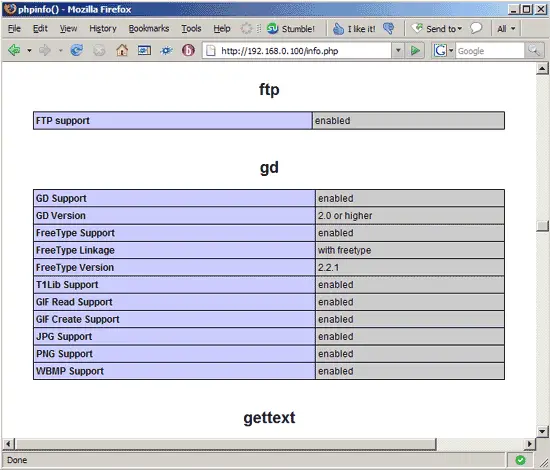The image size is (550, 470).
Task: Click the "Done" status bar text
Action: tap(17, 460)
